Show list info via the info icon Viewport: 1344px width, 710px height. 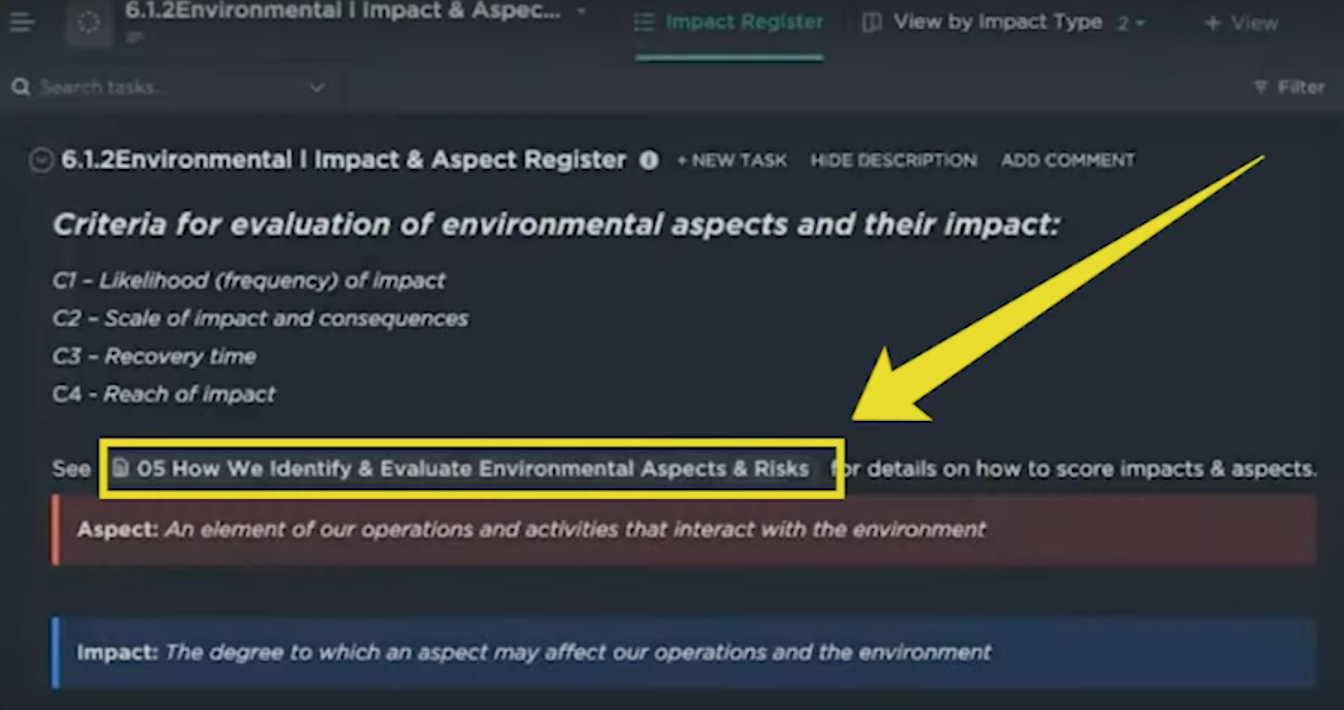pyautogui.click(x=649, y=160)
